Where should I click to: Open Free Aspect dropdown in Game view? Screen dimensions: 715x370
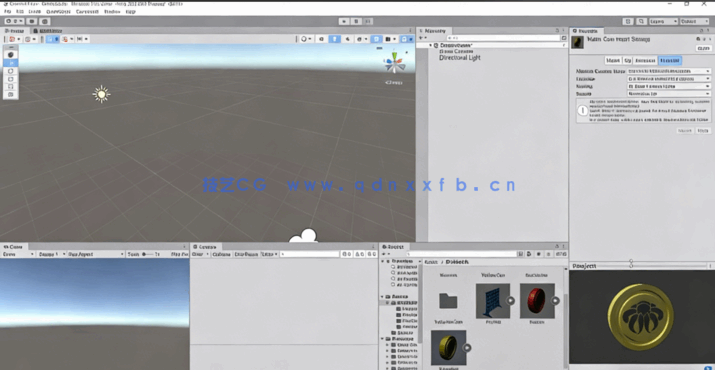pyautogui.click(x=95, y=254)
